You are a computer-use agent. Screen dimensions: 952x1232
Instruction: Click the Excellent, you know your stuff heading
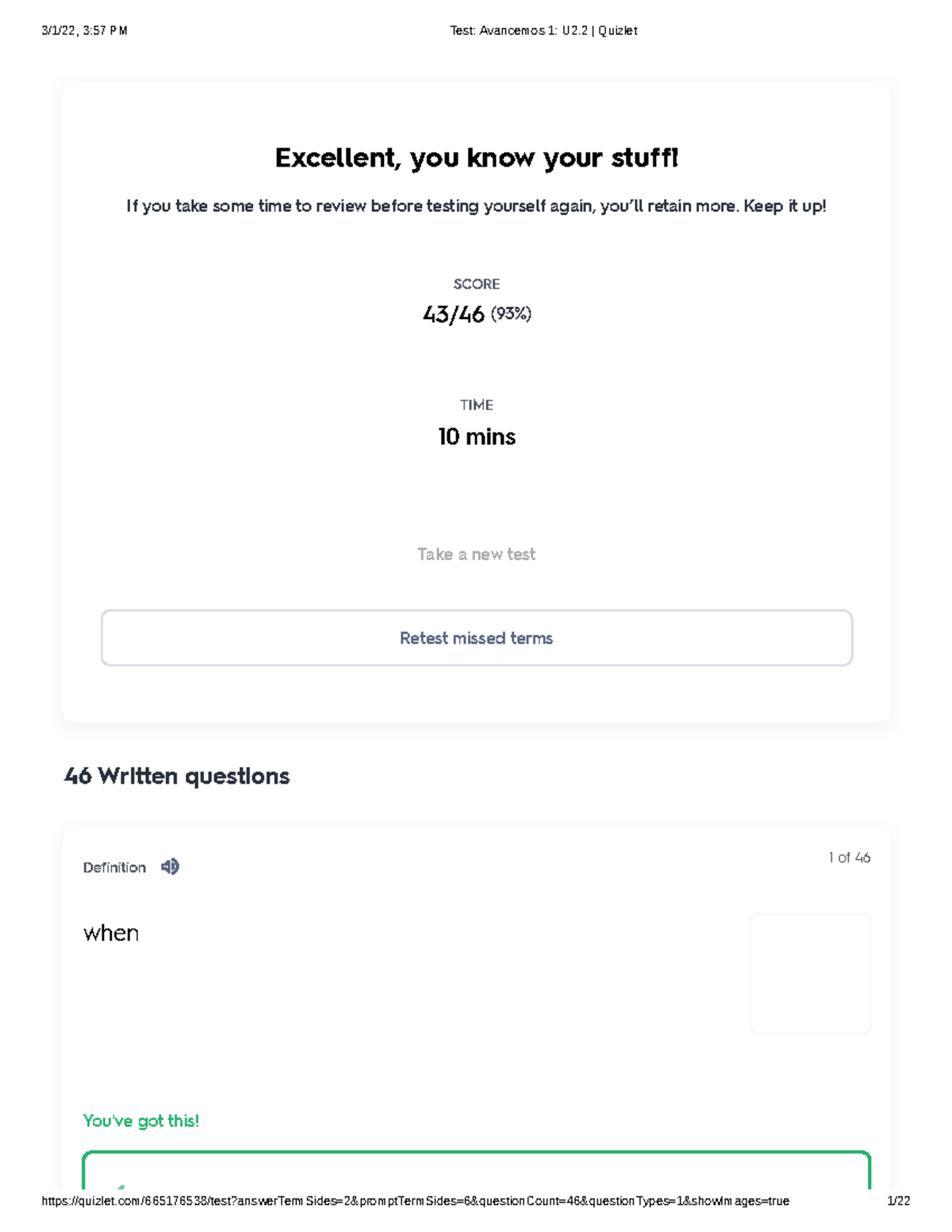pyautogui.click(x=476, y=158)
